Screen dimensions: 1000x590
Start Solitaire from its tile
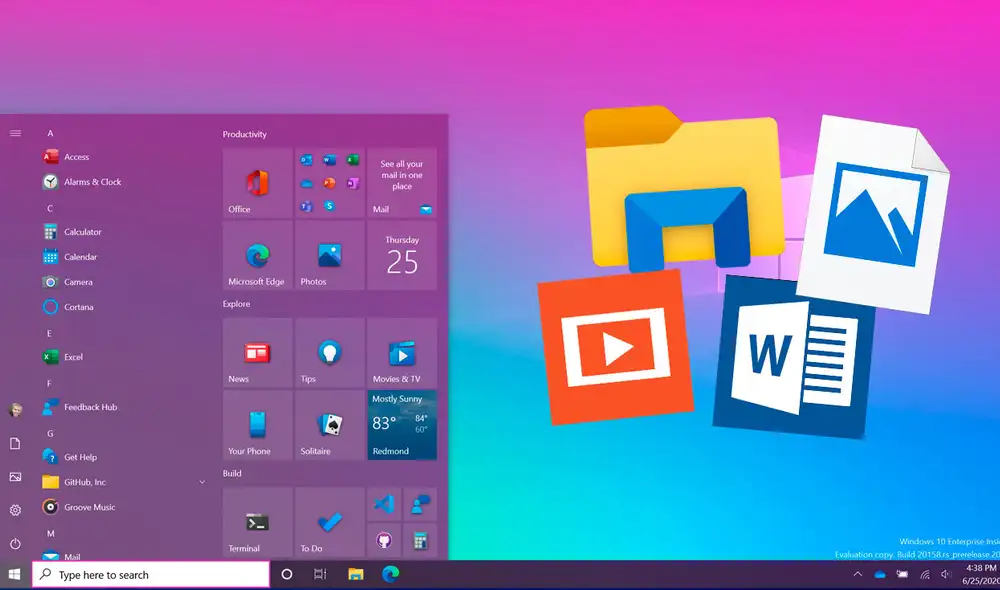(329, 424)
